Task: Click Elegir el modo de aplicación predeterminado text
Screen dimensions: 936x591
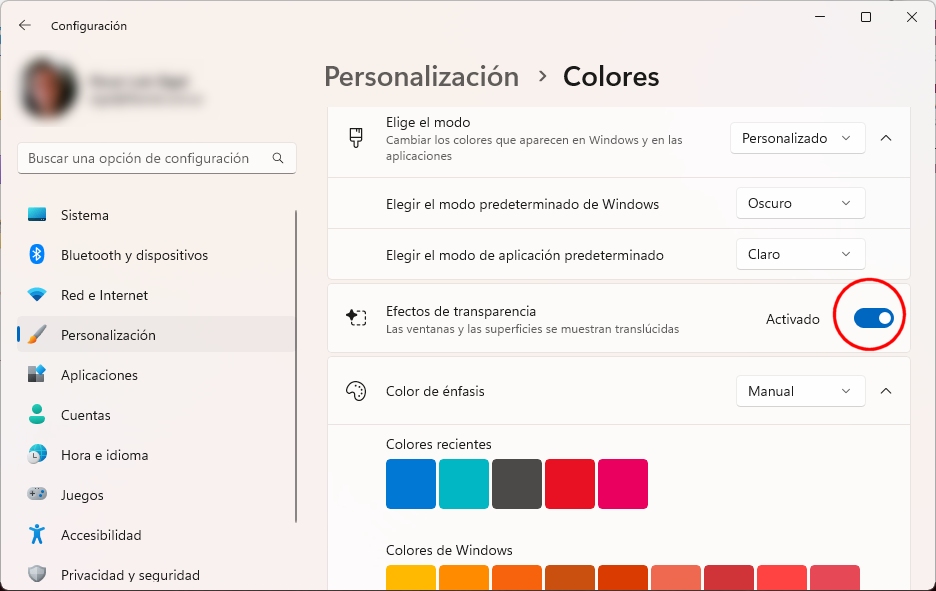Action: point(525,255)
